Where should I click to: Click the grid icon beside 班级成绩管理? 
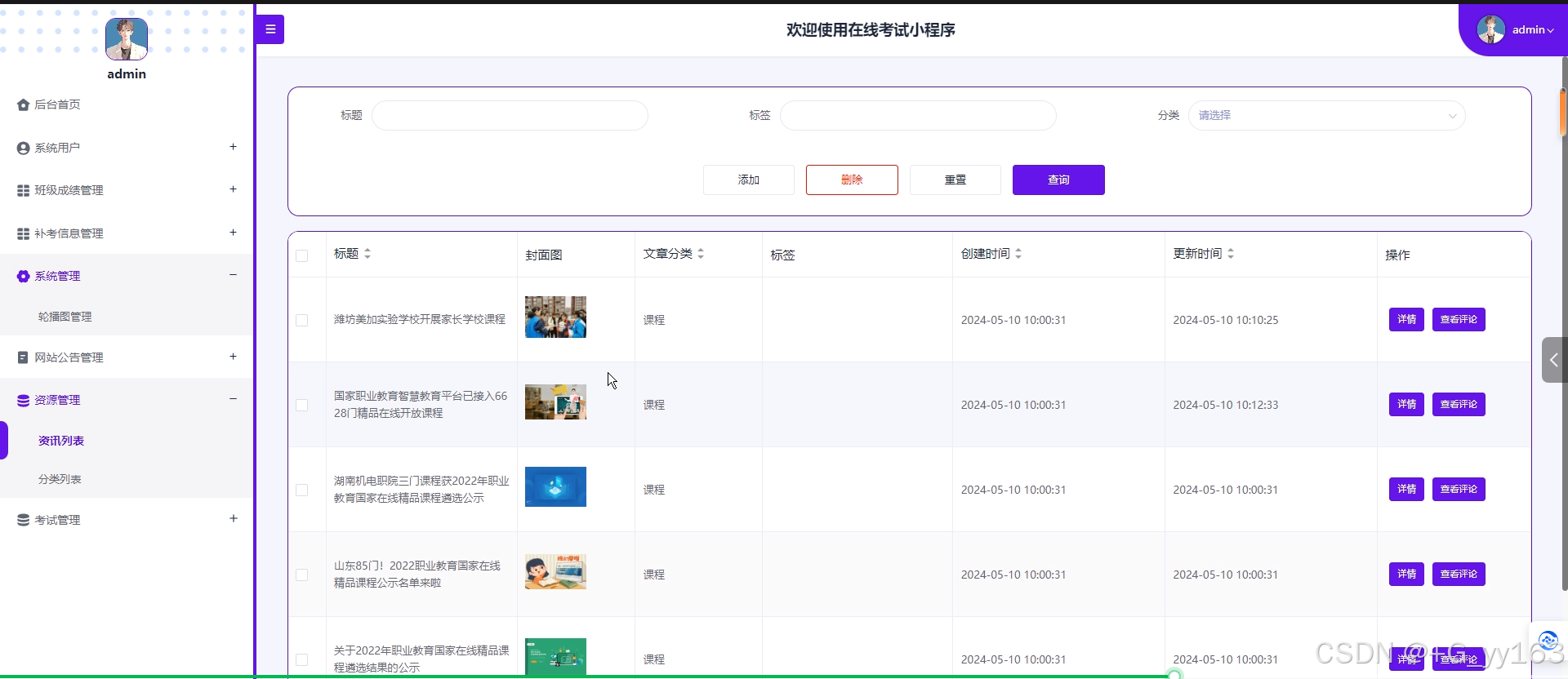pyautogui.click(x=23, y=190)
